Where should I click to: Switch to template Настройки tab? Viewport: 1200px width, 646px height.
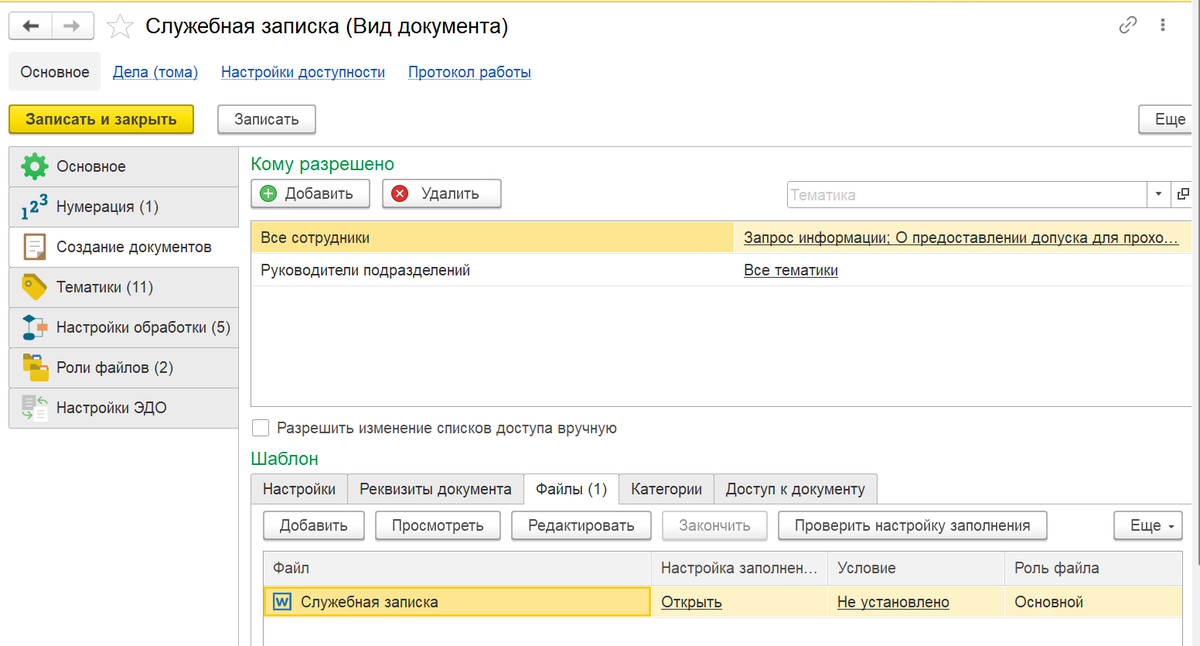pos(299,489)
